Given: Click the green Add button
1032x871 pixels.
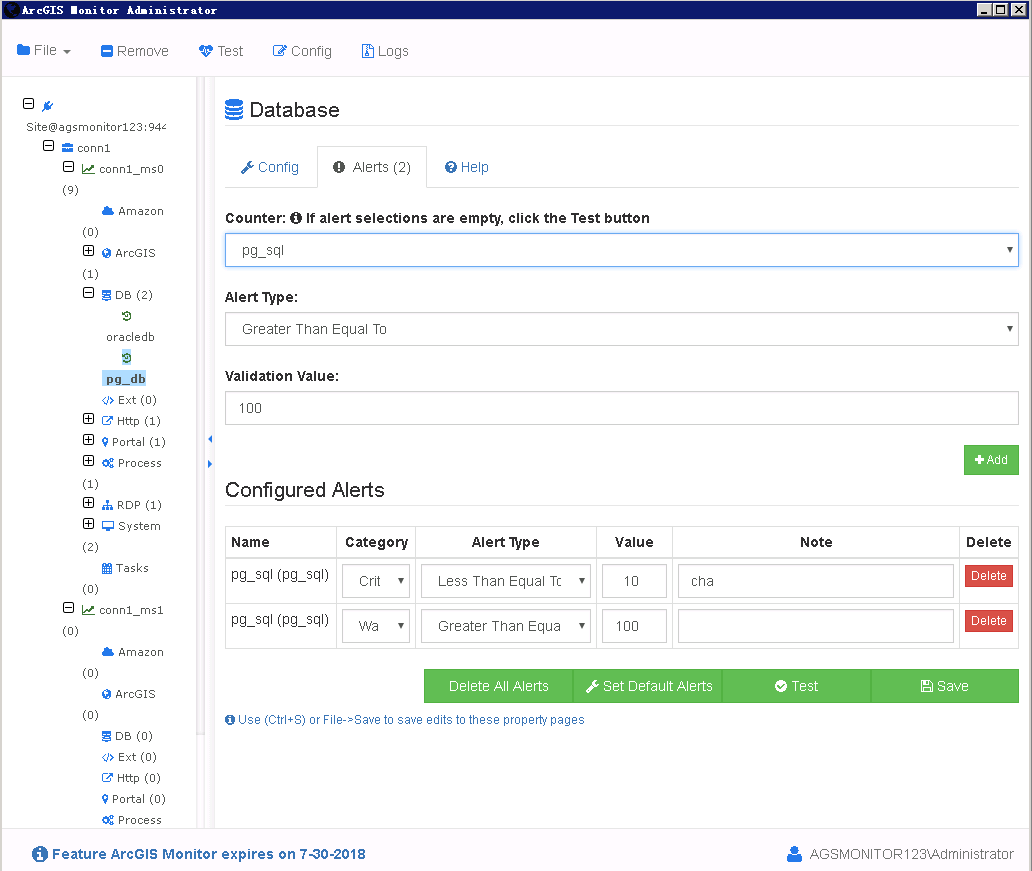Looking at the screenshot, I should [x=991, y=460].
